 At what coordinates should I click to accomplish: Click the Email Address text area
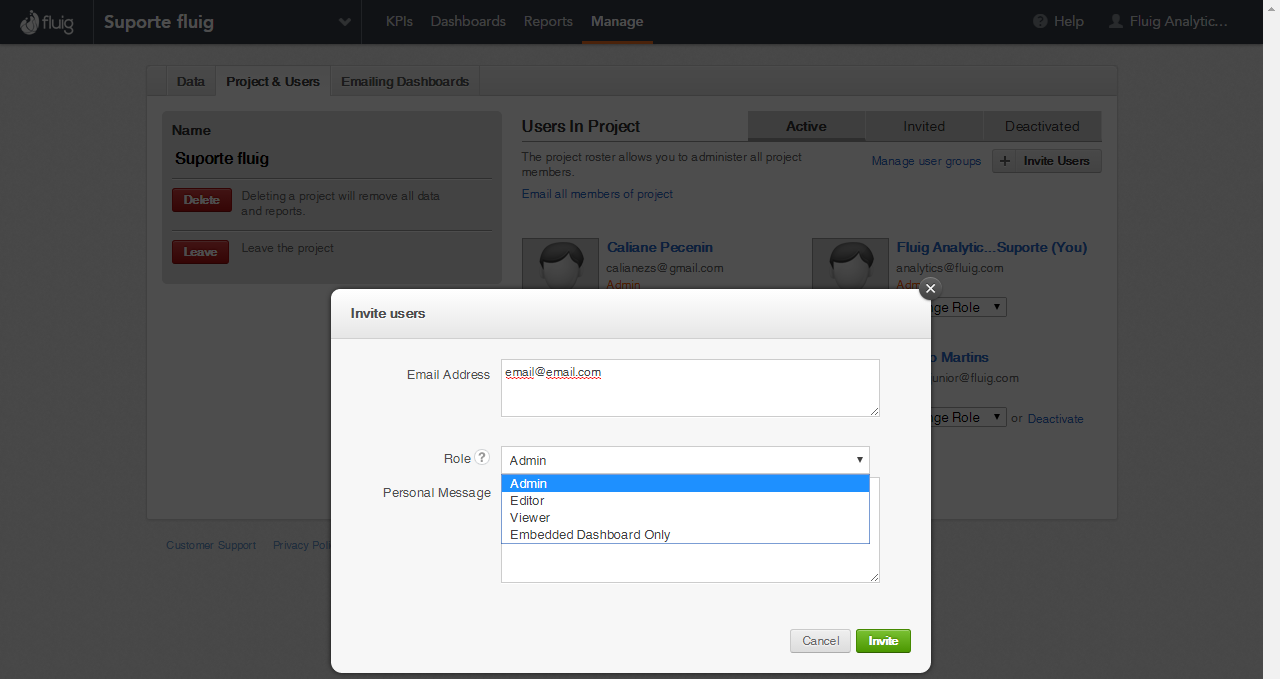pyautogui.click(x=690, y=388)
